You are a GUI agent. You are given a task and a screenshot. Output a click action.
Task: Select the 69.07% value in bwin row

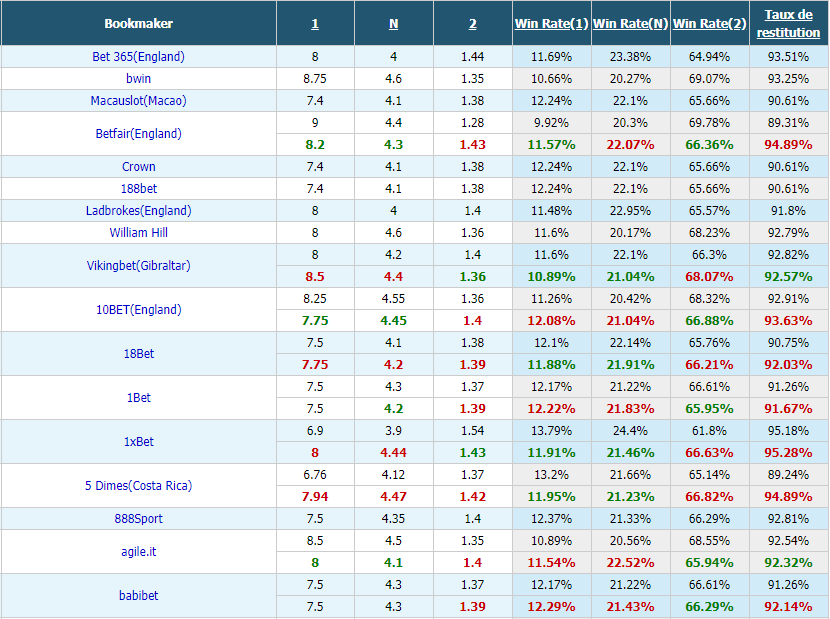[x=709, y=79]
